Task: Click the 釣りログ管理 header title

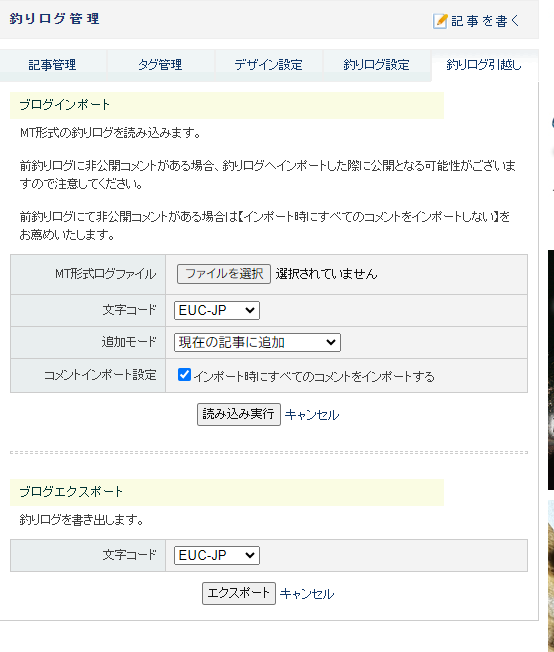Action: (x=54, y=19)
